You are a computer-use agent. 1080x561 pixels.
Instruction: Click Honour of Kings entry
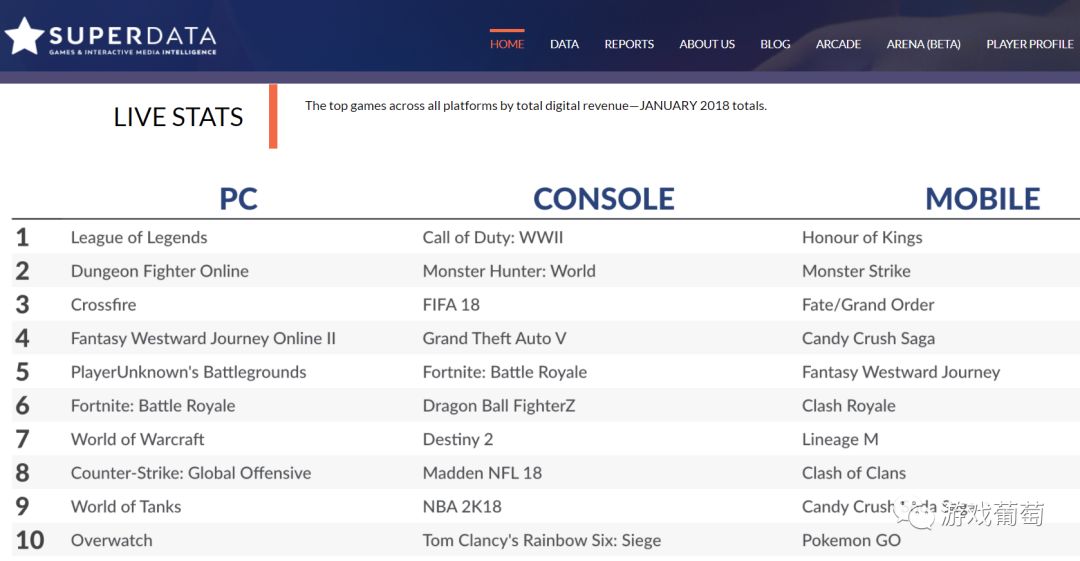[x=862, y=238]
